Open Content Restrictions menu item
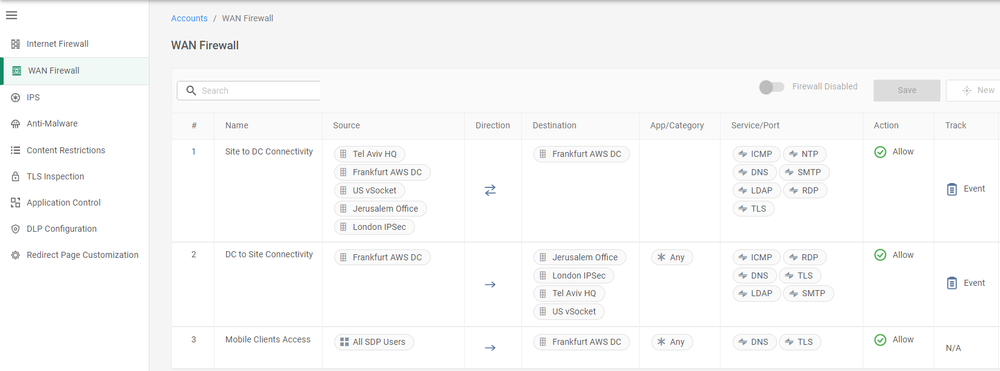The height and width of the screenshot is (371, 1000). 75,150
